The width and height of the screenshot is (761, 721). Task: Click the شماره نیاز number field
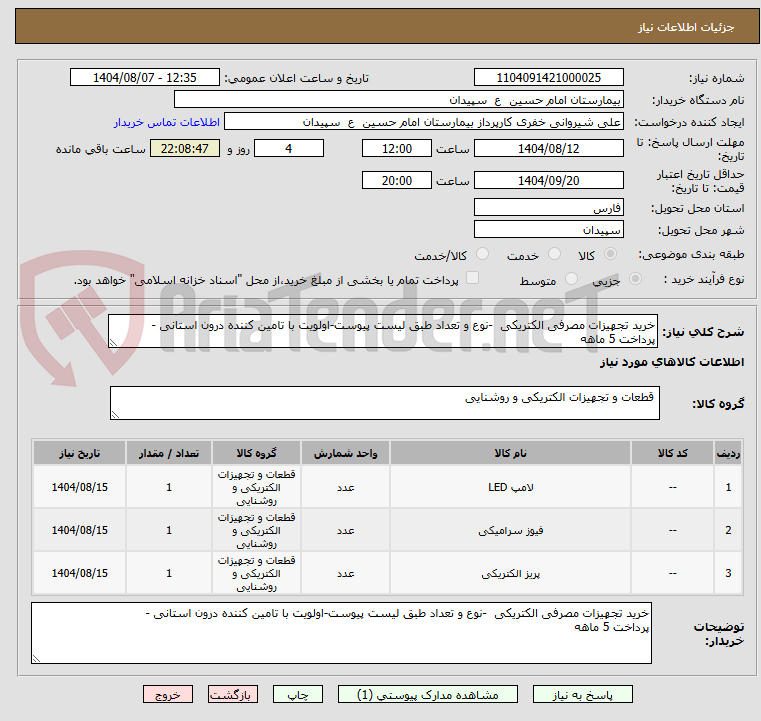548,78
